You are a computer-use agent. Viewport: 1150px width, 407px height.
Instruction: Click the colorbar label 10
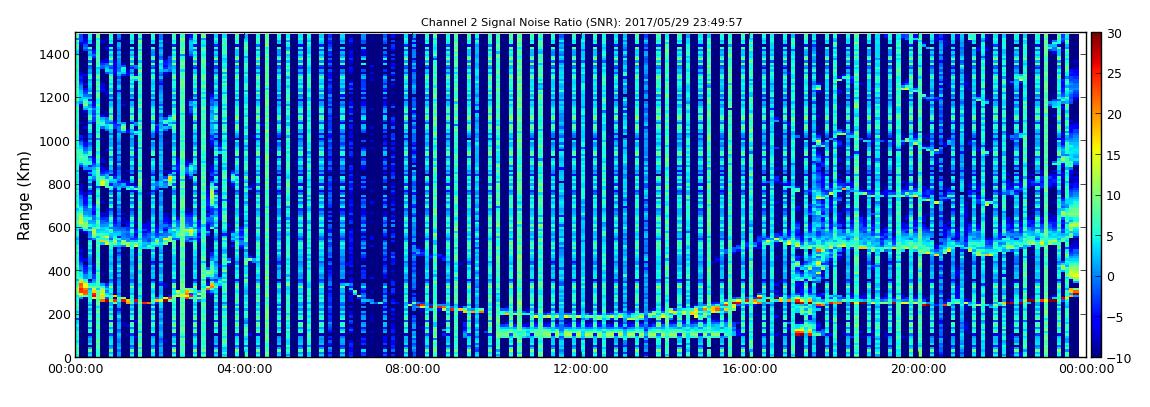(x=1115, y=195)
